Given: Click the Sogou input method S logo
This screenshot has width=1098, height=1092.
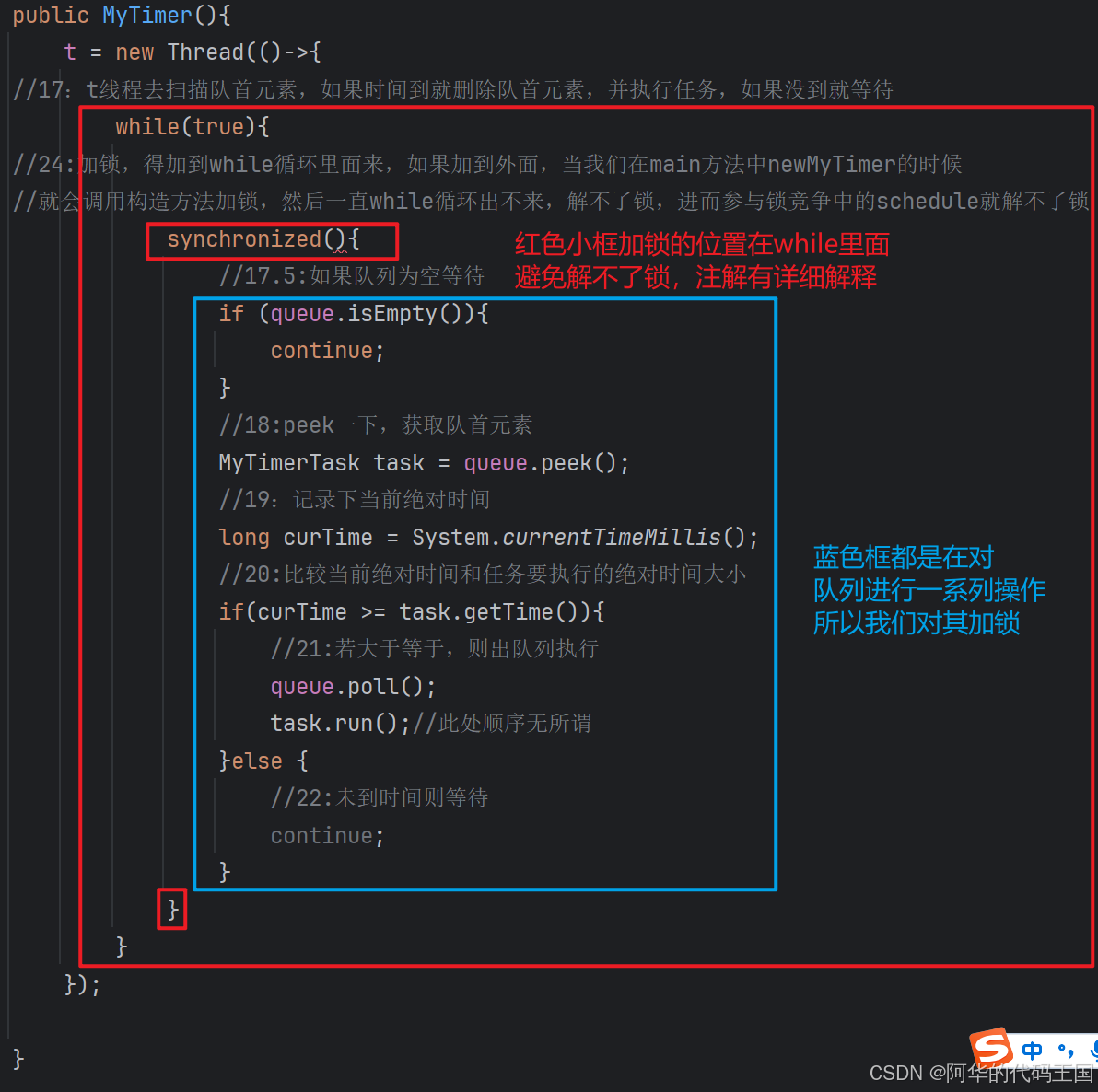Looking at the screenshot, I should click(991, 1049).
